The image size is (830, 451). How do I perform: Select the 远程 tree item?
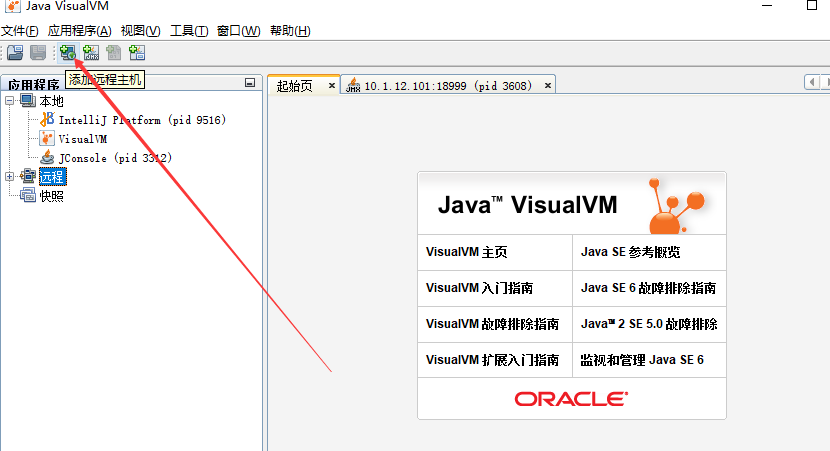coord(52,177)
